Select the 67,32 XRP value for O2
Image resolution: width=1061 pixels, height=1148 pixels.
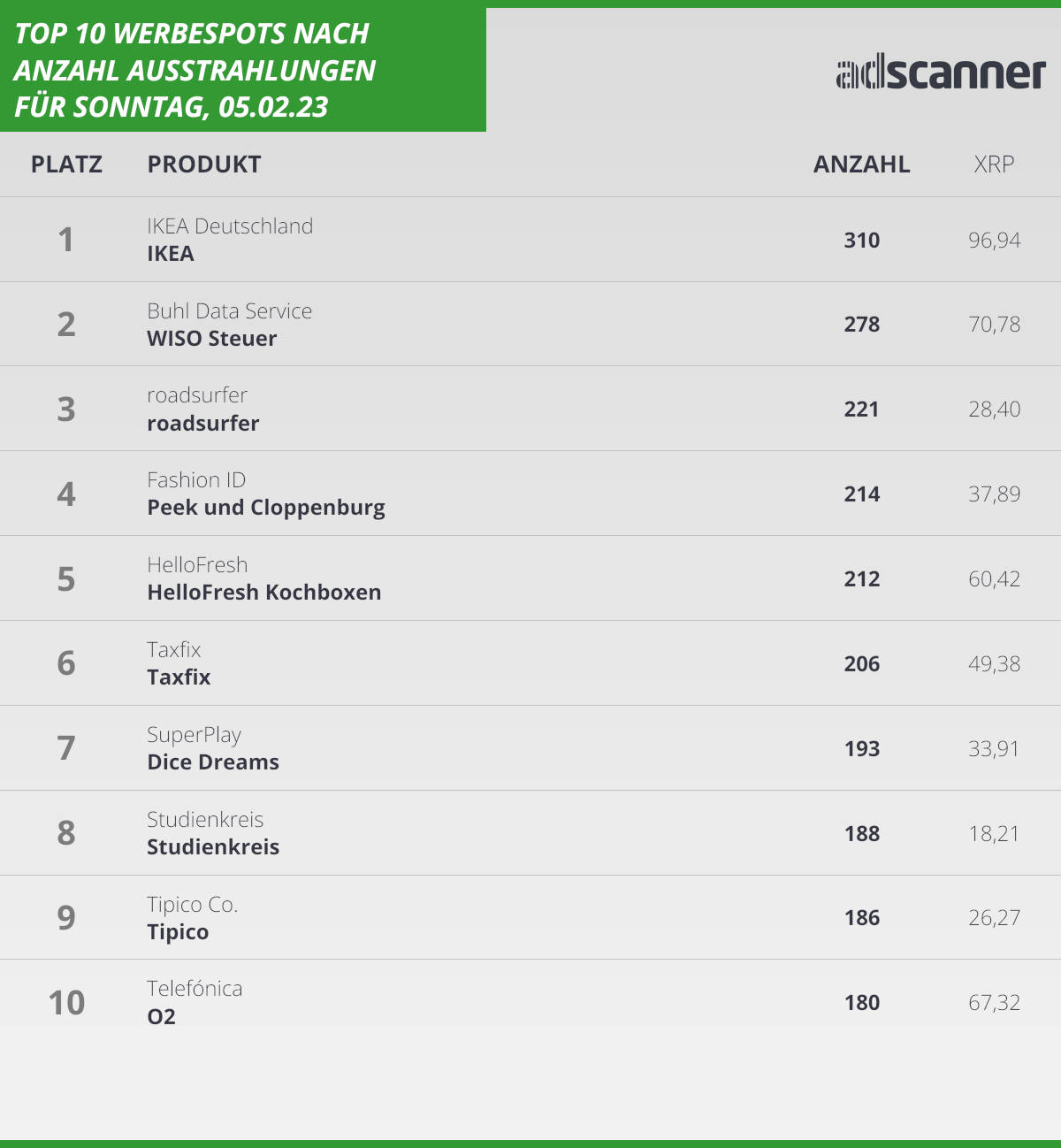pos(994,1003)
